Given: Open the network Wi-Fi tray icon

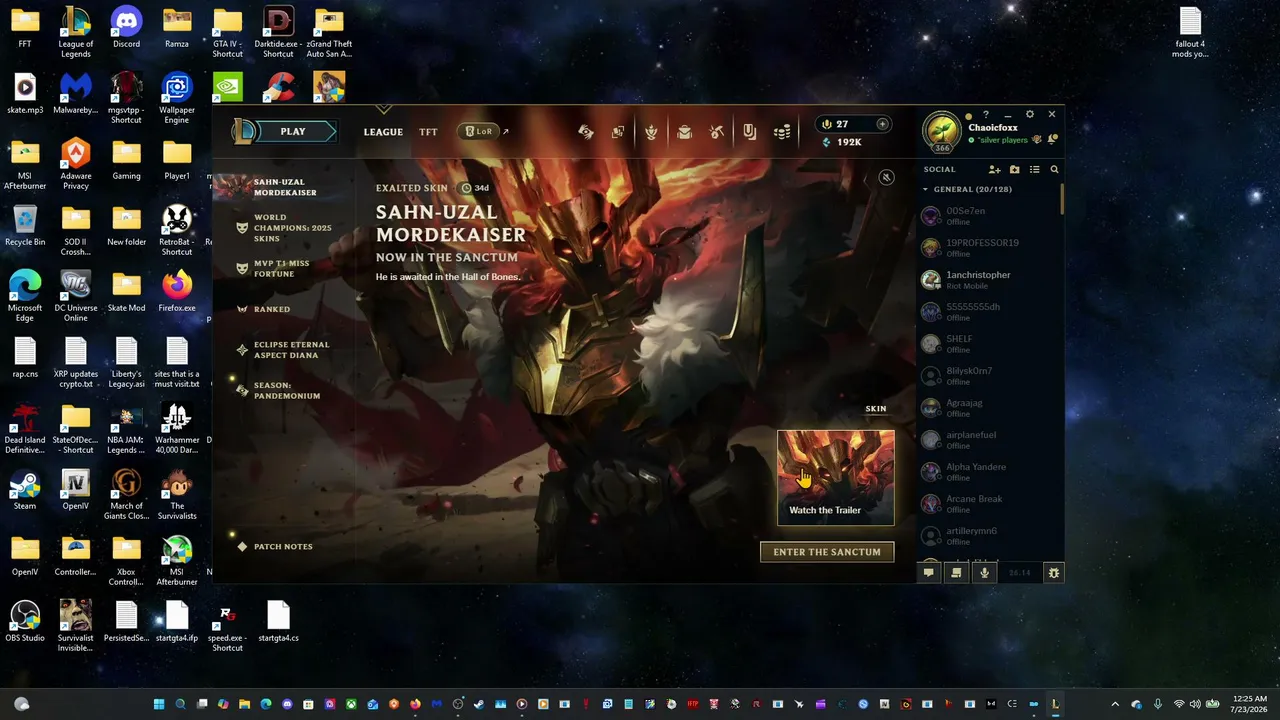Looking at the screenshot, I should point(1179,704).
